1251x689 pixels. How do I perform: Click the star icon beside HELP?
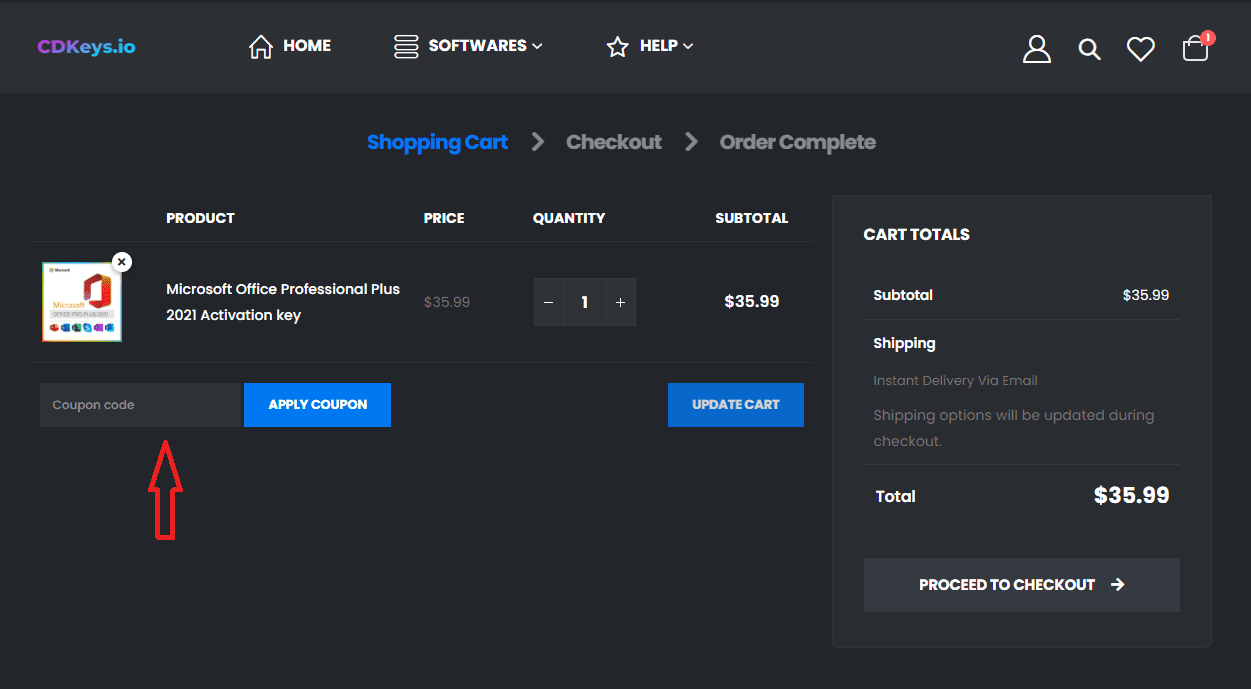coord(618,47)
